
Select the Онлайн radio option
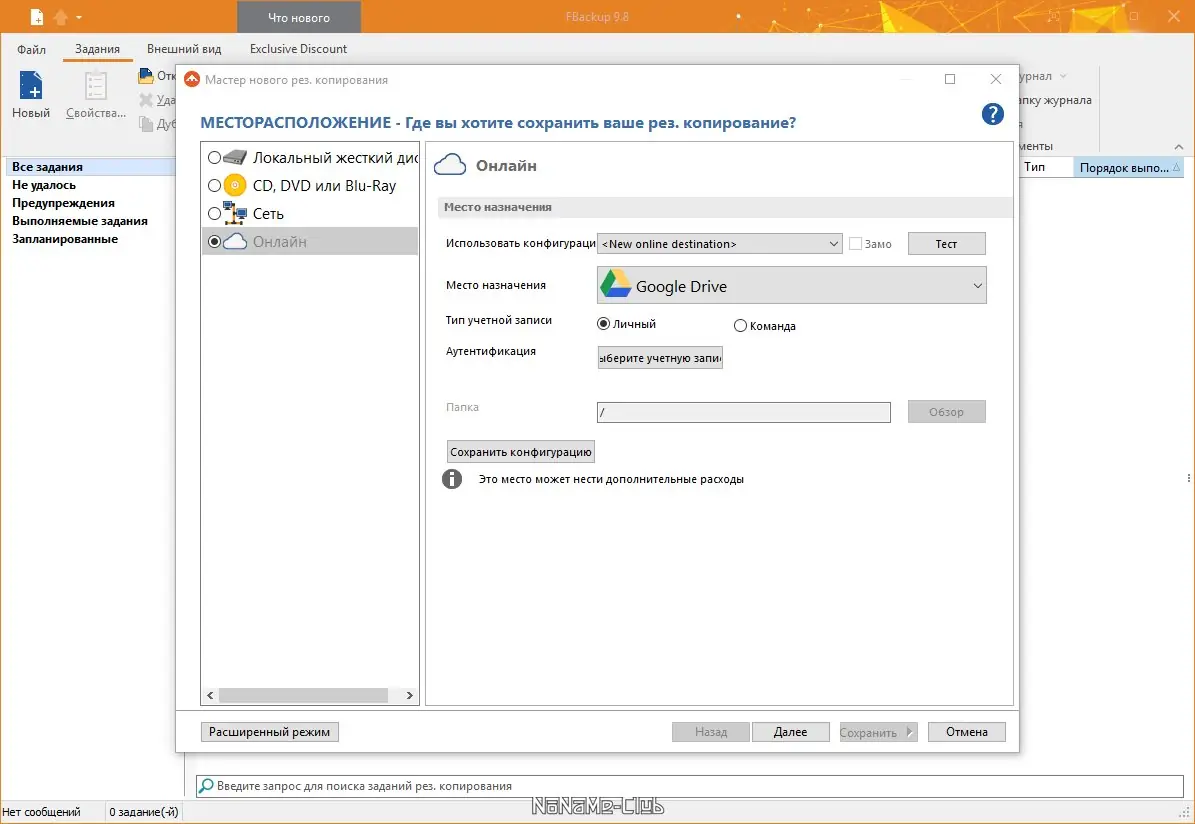point(214,242)
